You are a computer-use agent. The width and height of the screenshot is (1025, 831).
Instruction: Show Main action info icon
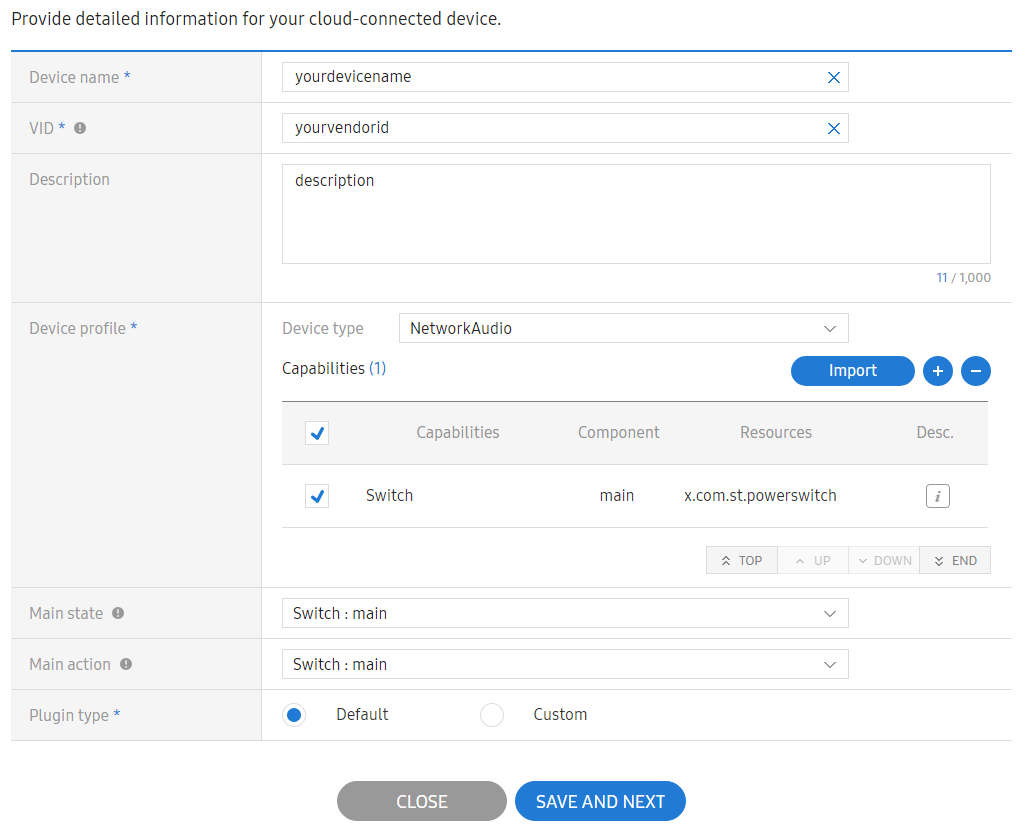pyautogui.click(x=125, y=664)
